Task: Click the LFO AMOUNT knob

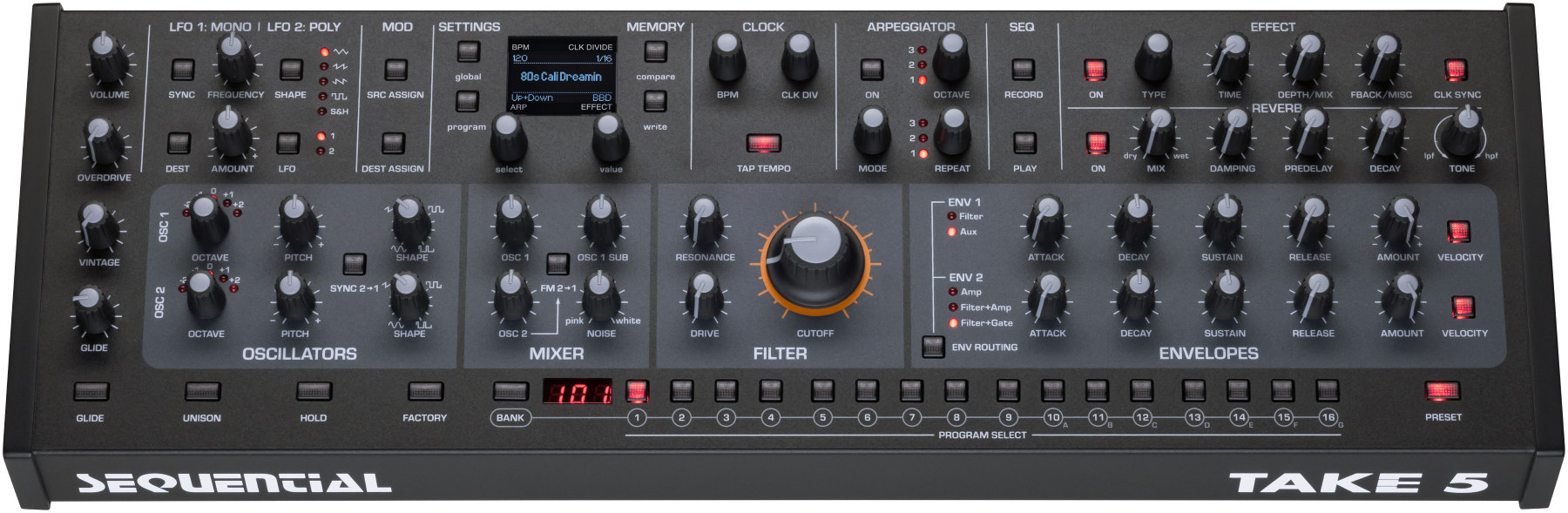Action: (231, 133)
